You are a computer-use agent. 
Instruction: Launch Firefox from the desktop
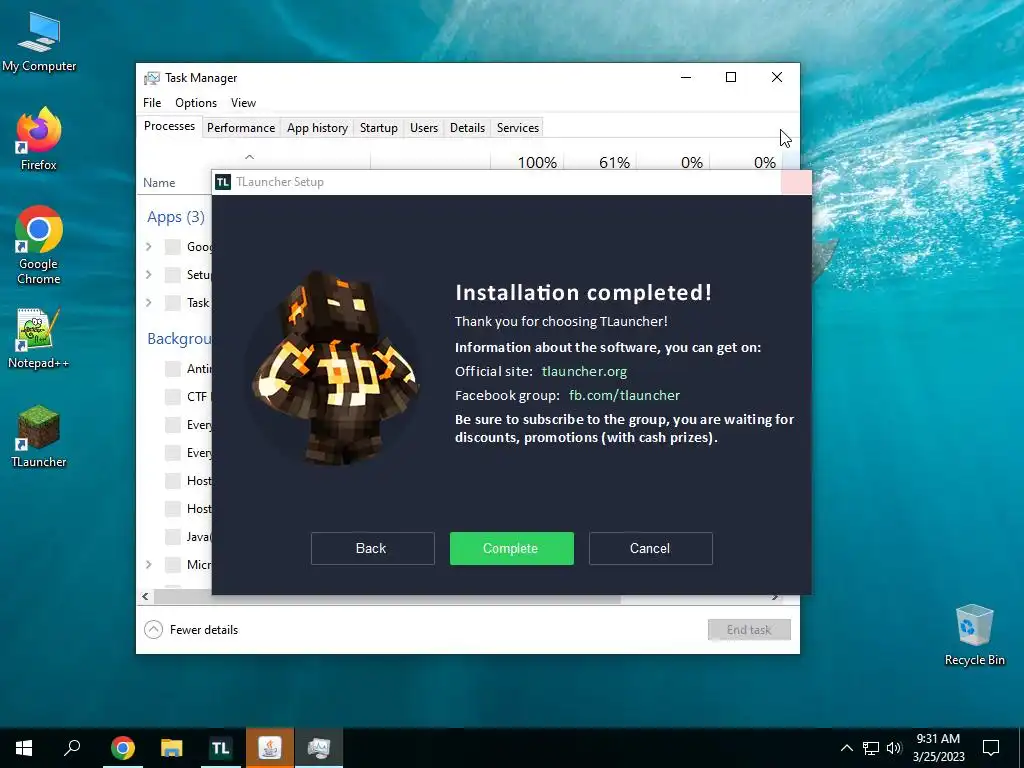tap(39, 138)
